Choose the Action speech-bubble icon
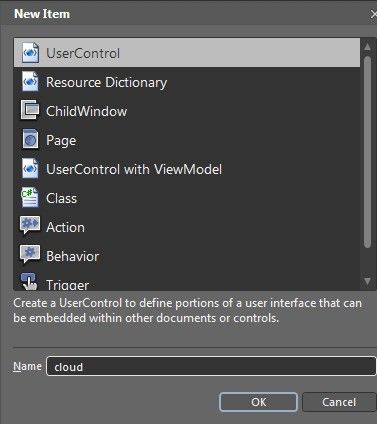 (x=30, y=225)
